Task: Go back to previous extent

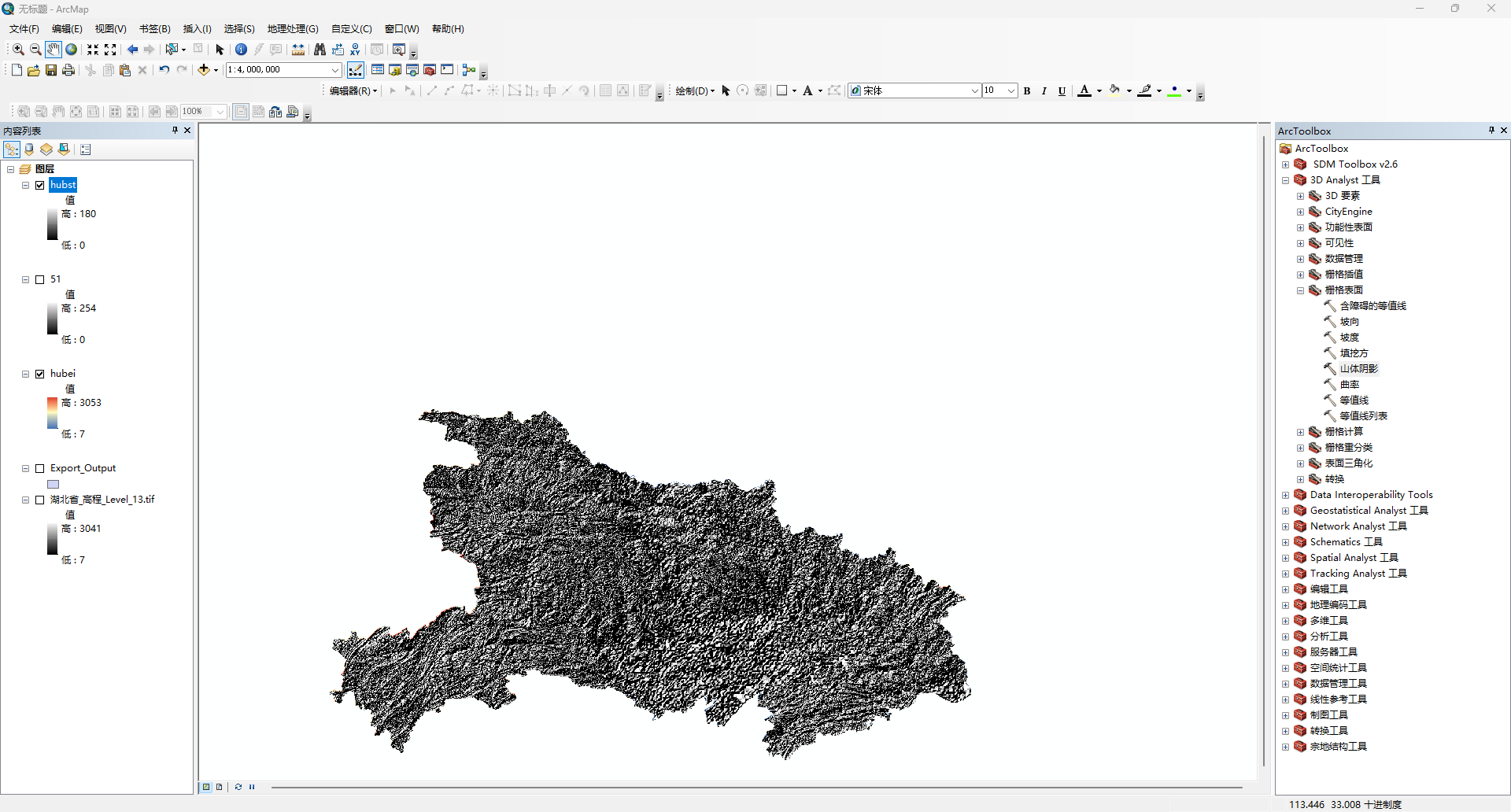Action: coord(132,50)
